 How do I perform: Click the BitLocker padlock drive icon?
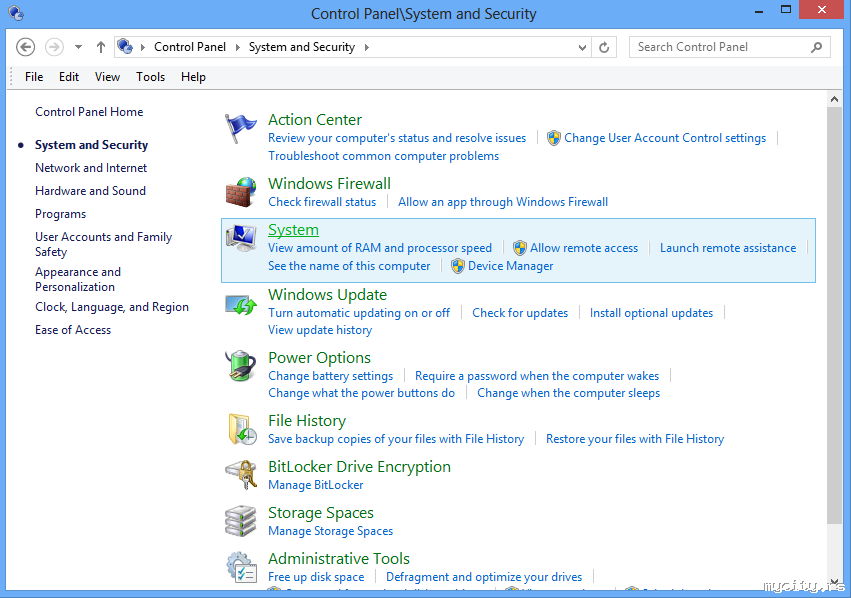(242, 475)
